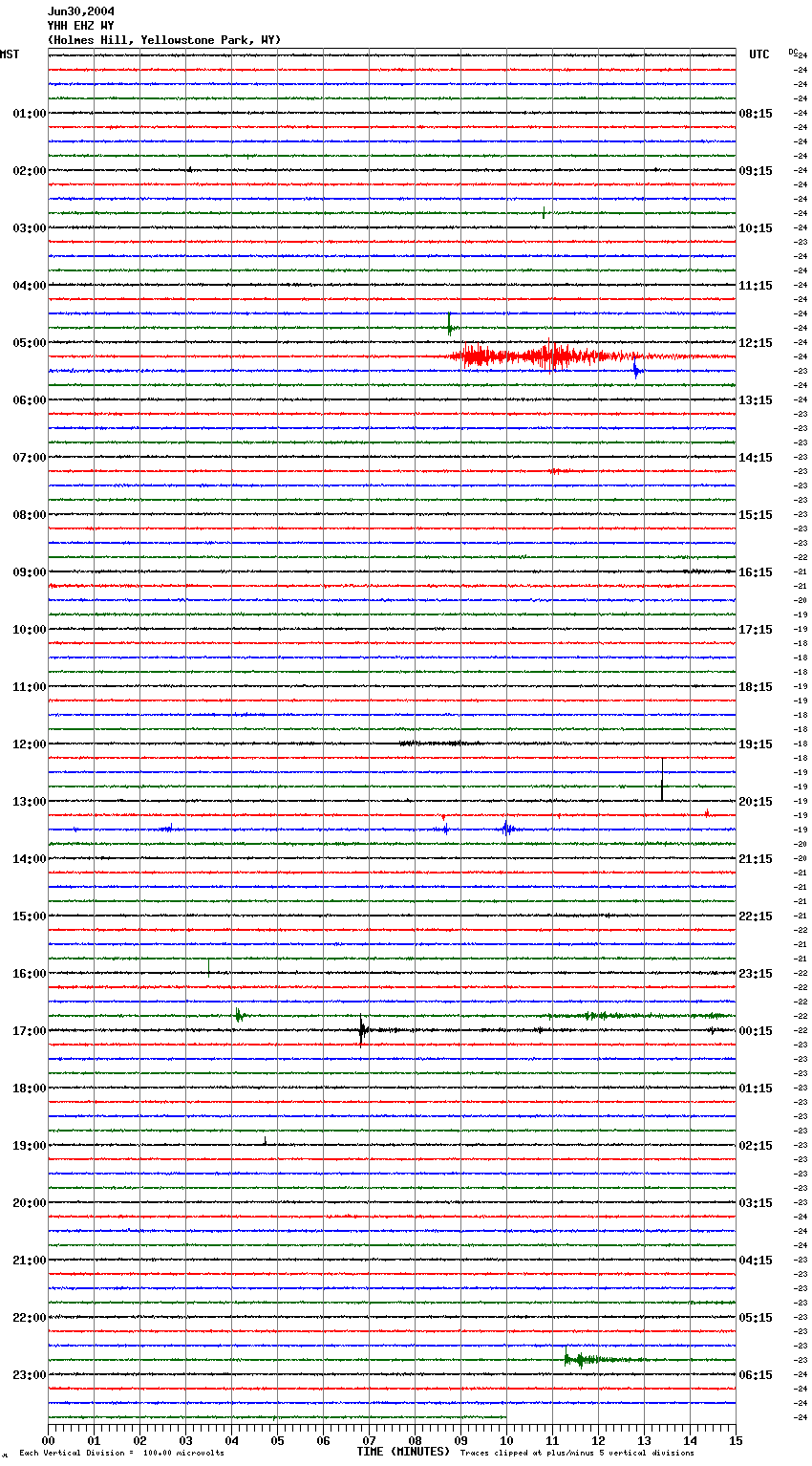The height and width of the screenshot is (1466, 812).
Task: Click the bottom axis tick label 03
Action: (185, 1440)
